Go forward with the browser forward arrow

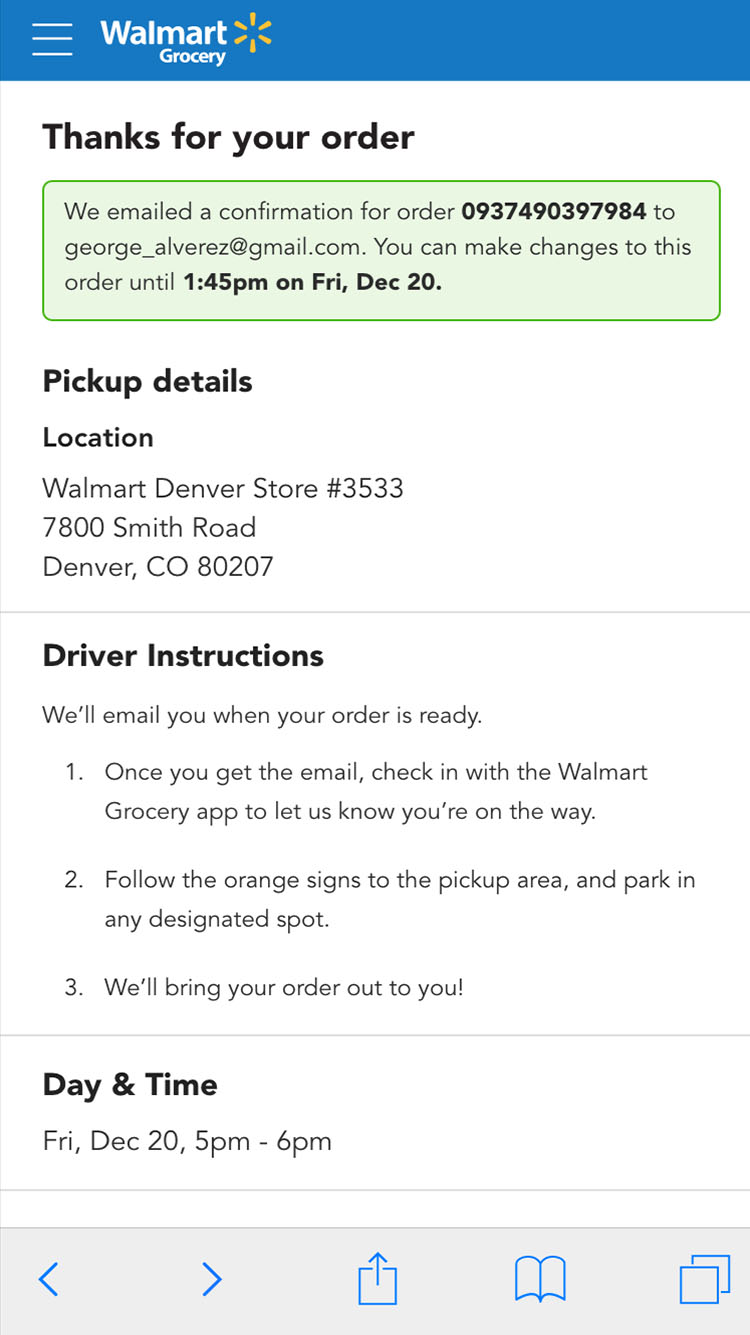tap(211, 1279)
